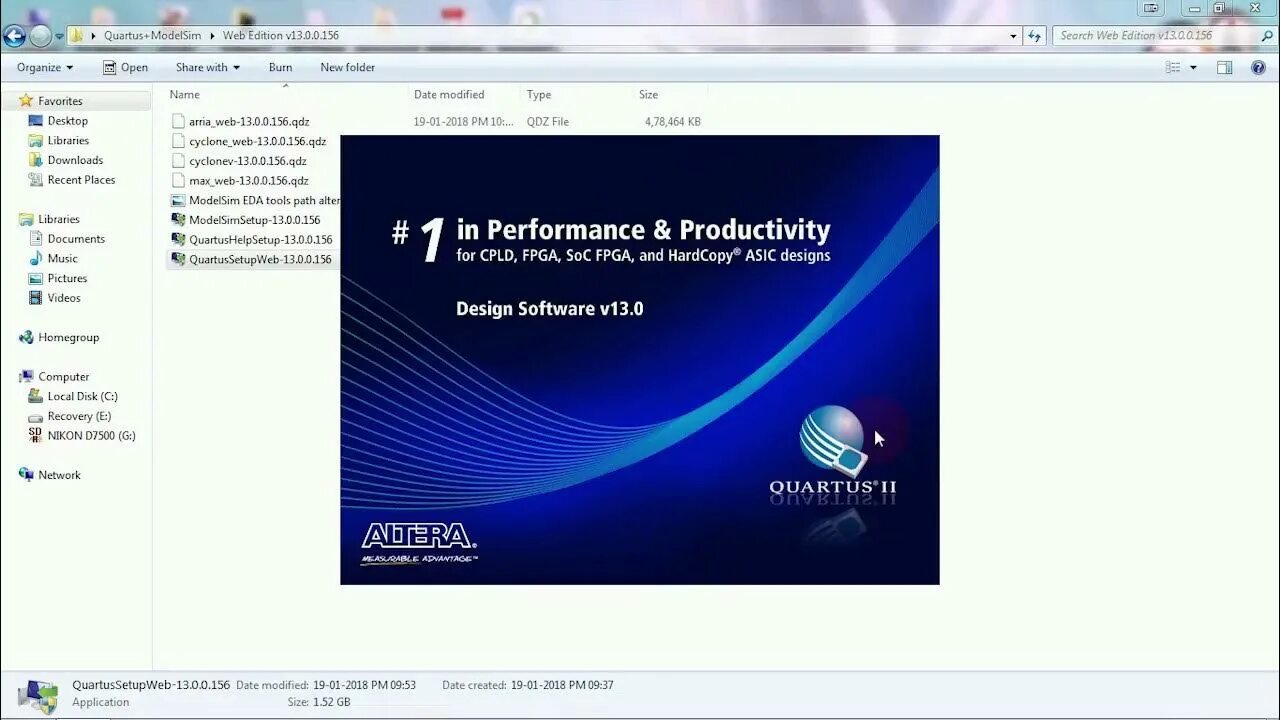1280x720 pixels.
Task: Select file max_web-13.0.0.156.qdz
Action: pos(248,181)
